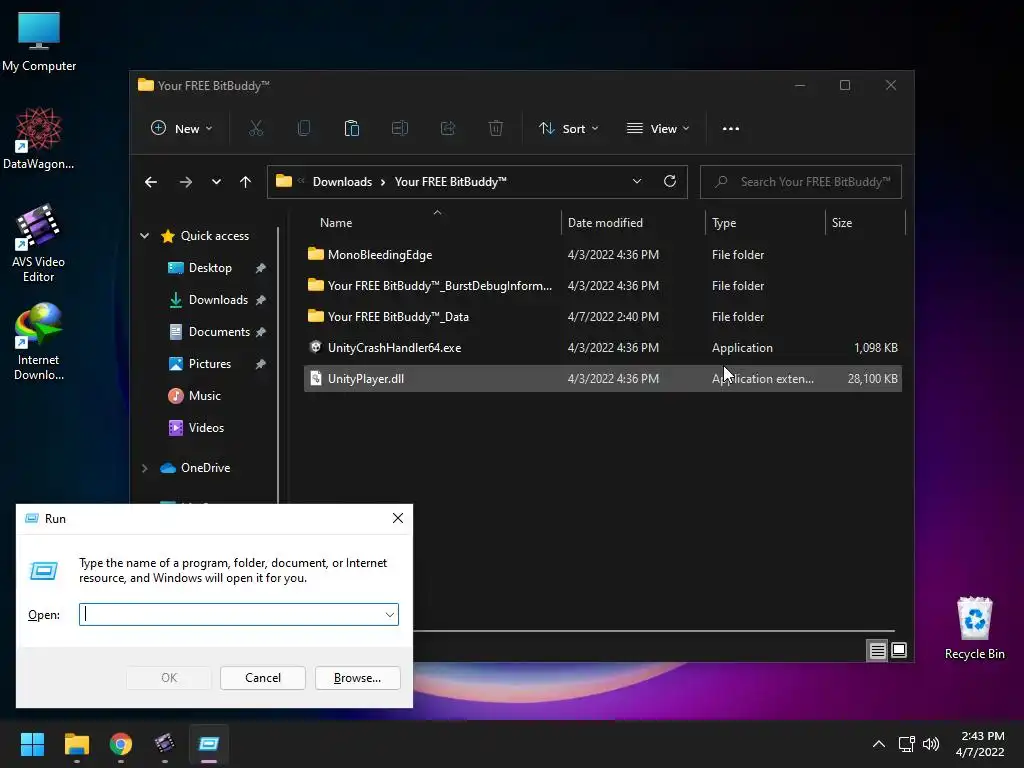Open Google Chrome from the taskbar
The height and width of the screenshot is (768, 1024).
point(121,744)
